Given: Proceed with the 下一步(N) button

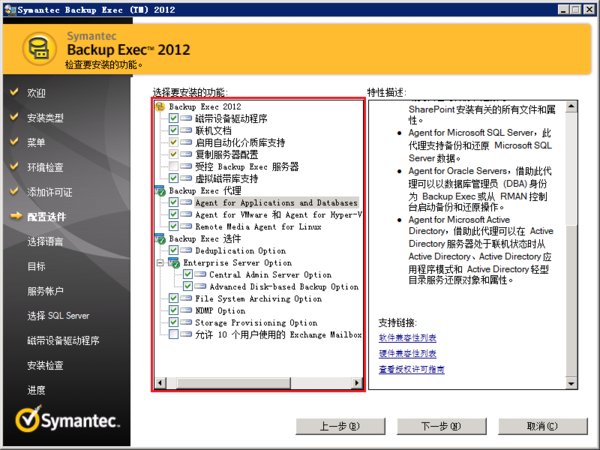Looking at the screenshot, I should point(441,426).
